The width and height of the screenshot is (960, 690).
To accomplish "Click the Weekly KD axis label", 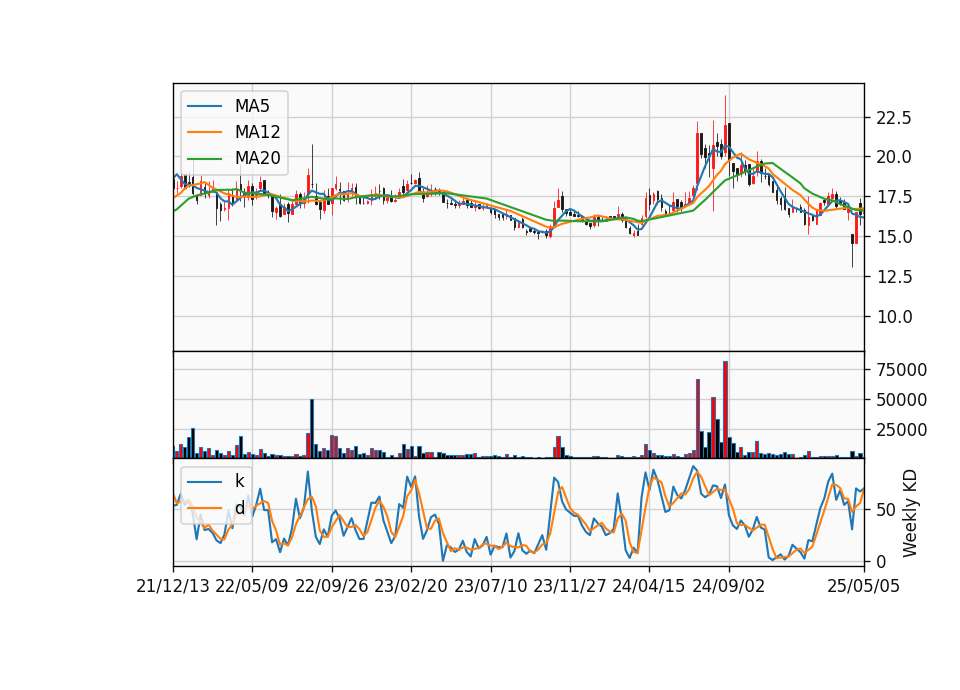I will 910,513.
